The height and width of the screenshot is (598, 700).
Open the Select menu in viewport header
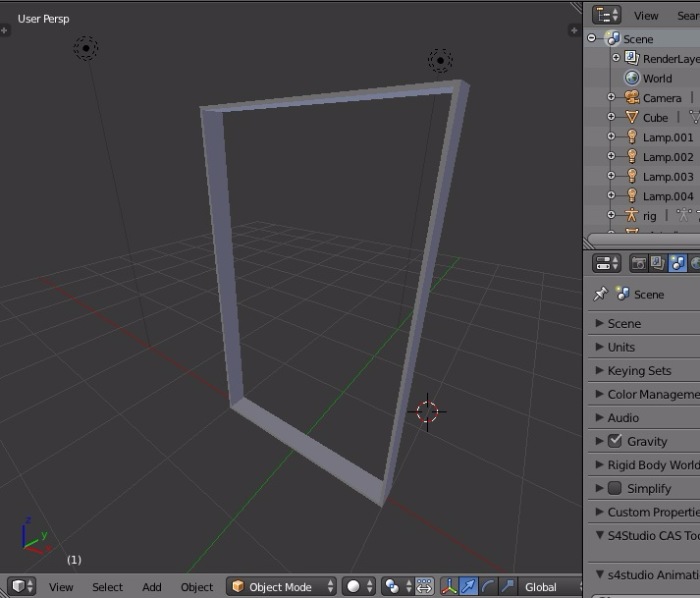coord(107,587)
